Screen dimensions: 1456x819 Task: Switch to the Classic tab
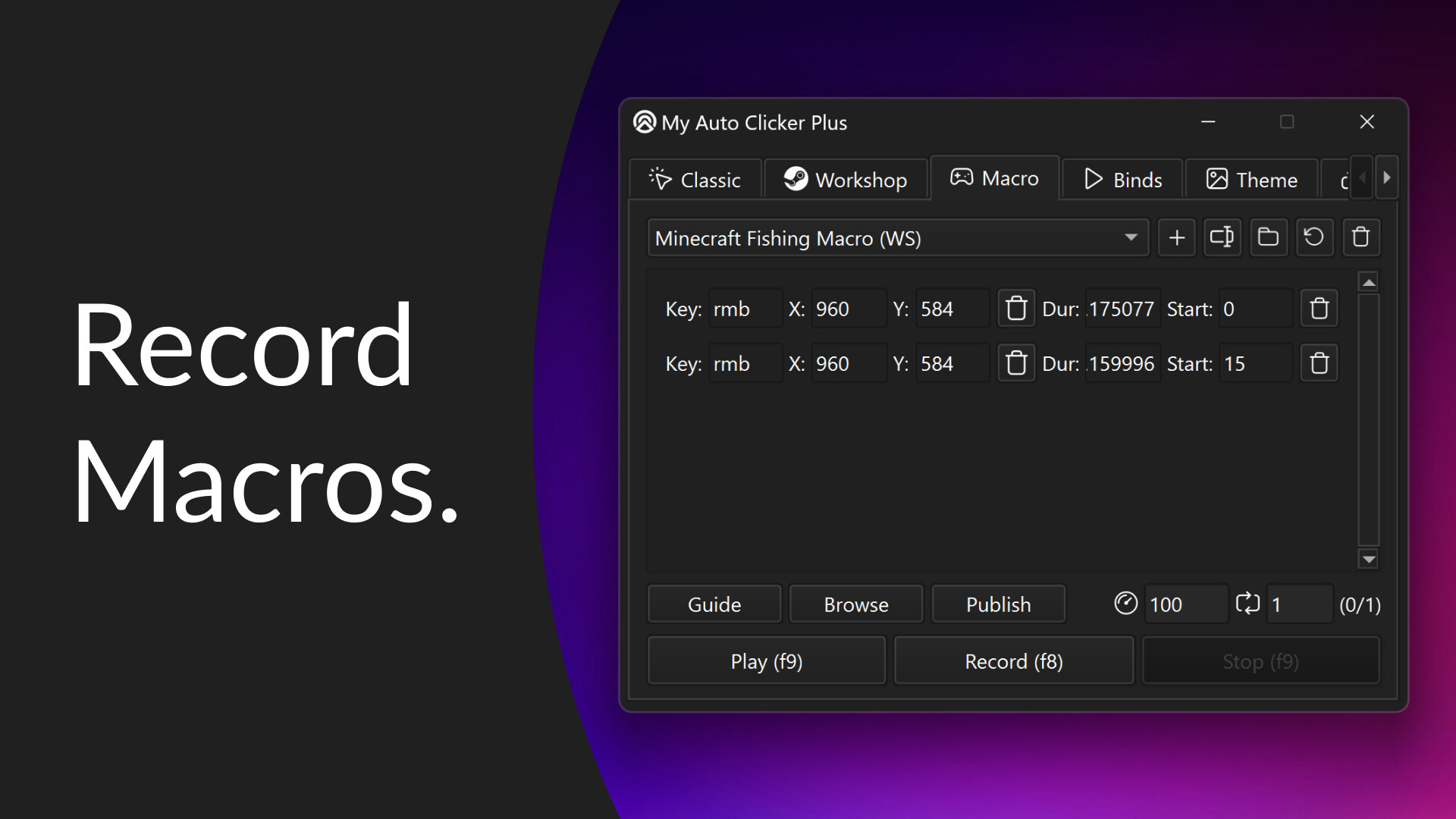point(695,180)
